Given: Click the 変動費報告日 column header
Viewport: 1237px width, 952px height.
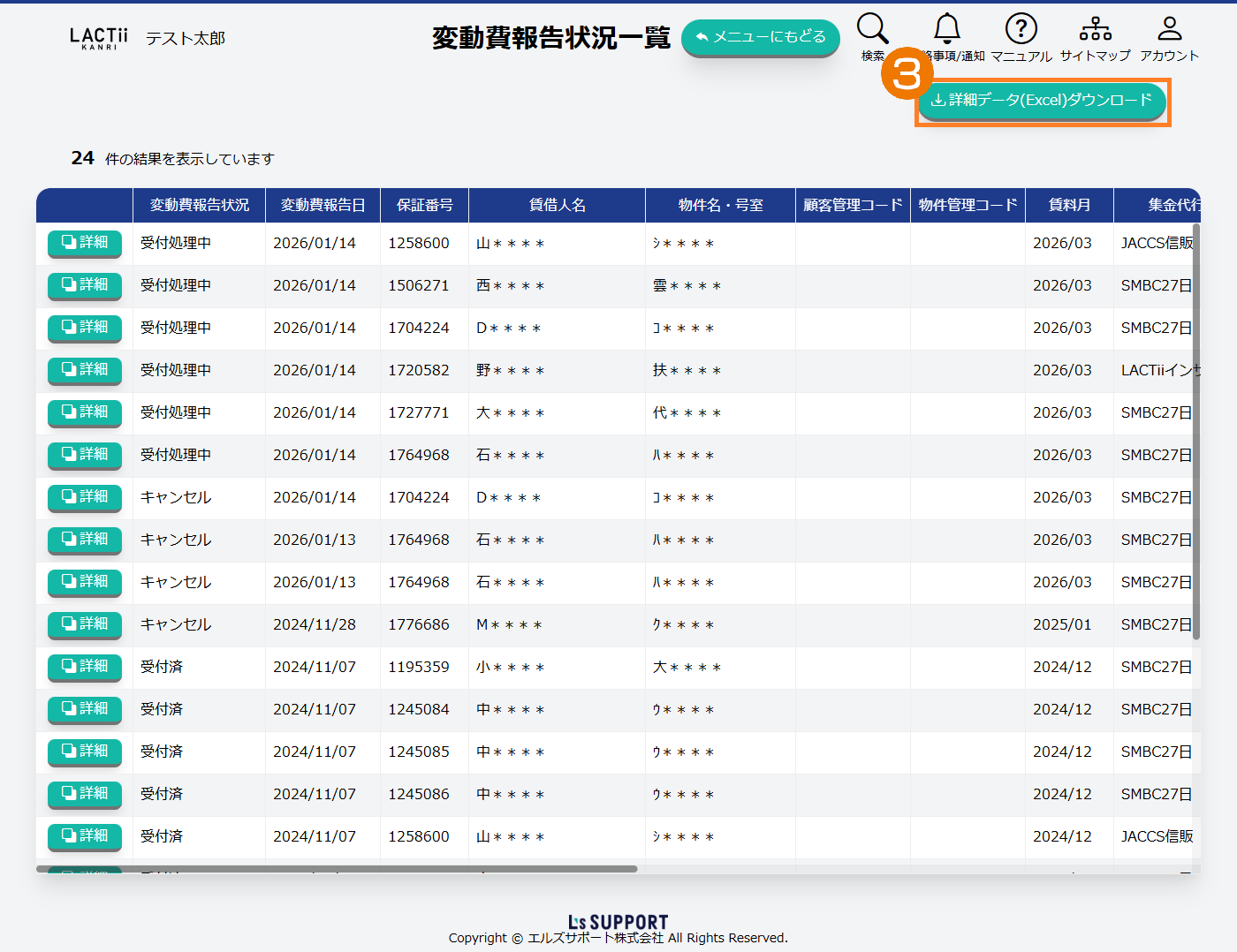Looking at the screenshot, I should click(323, 205).
